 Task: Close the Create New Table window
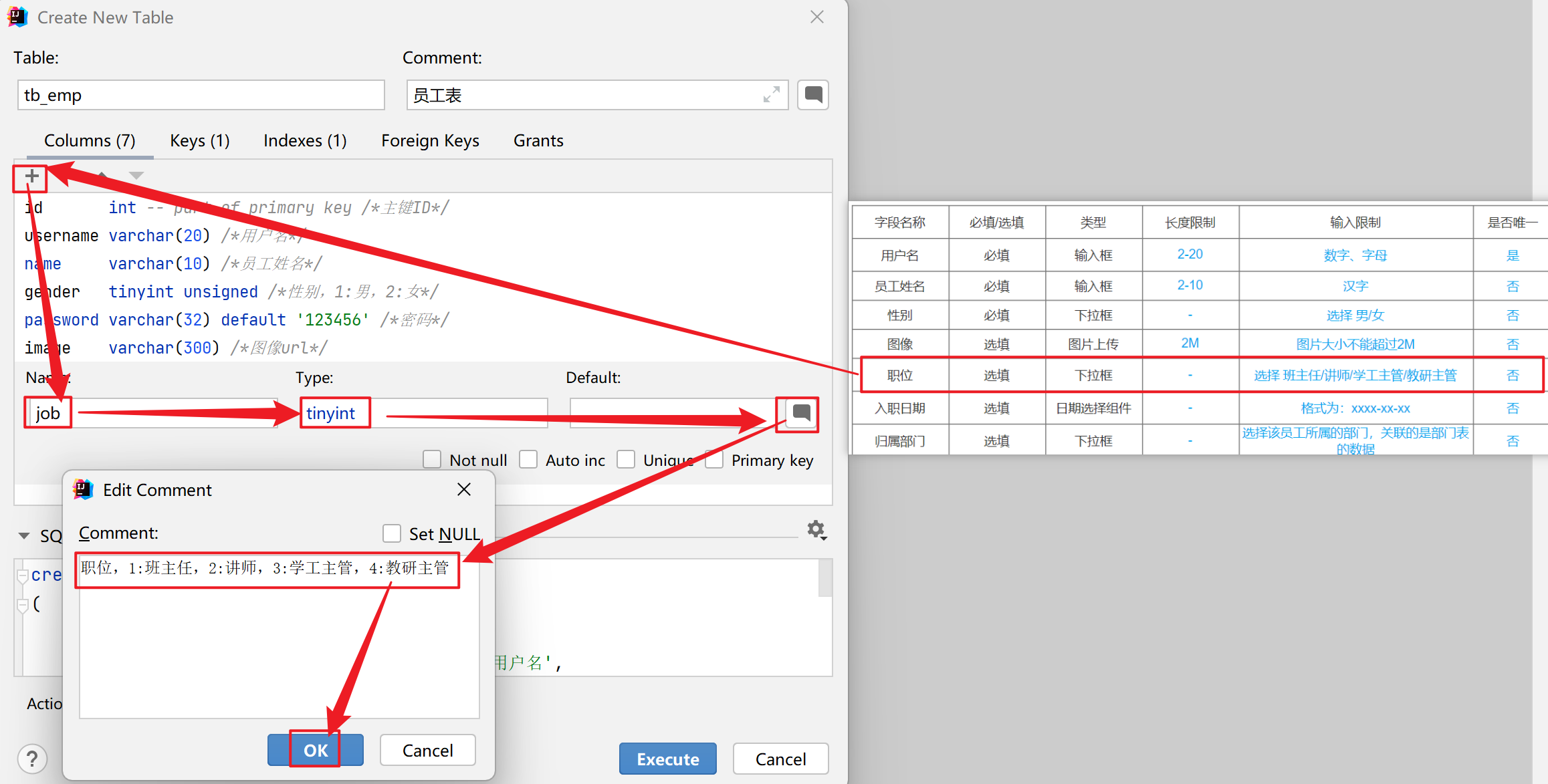817,17
